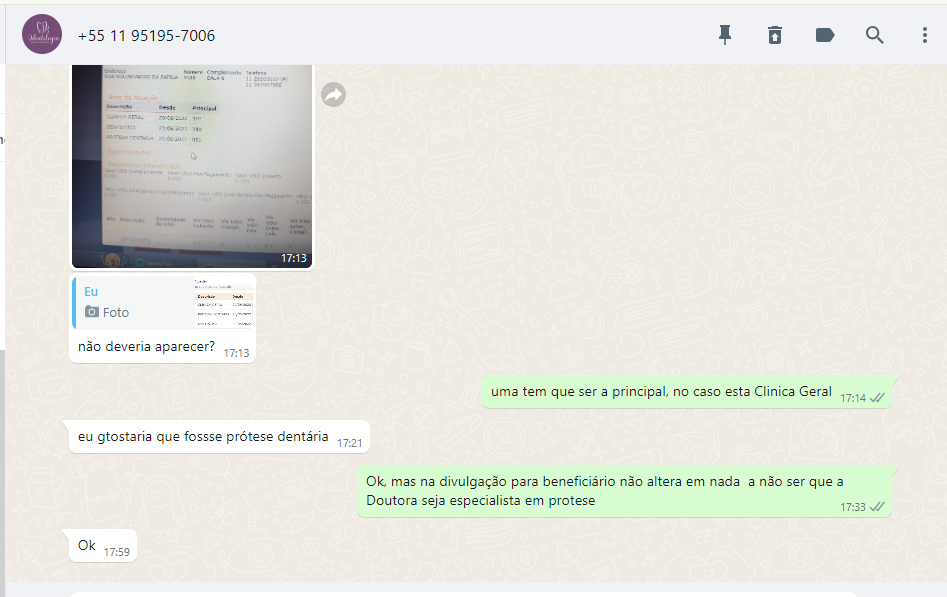Pin this chat using the pin icon
This screenshot has width=947, height=597.
pyautogui.click(x=725, y=35)
